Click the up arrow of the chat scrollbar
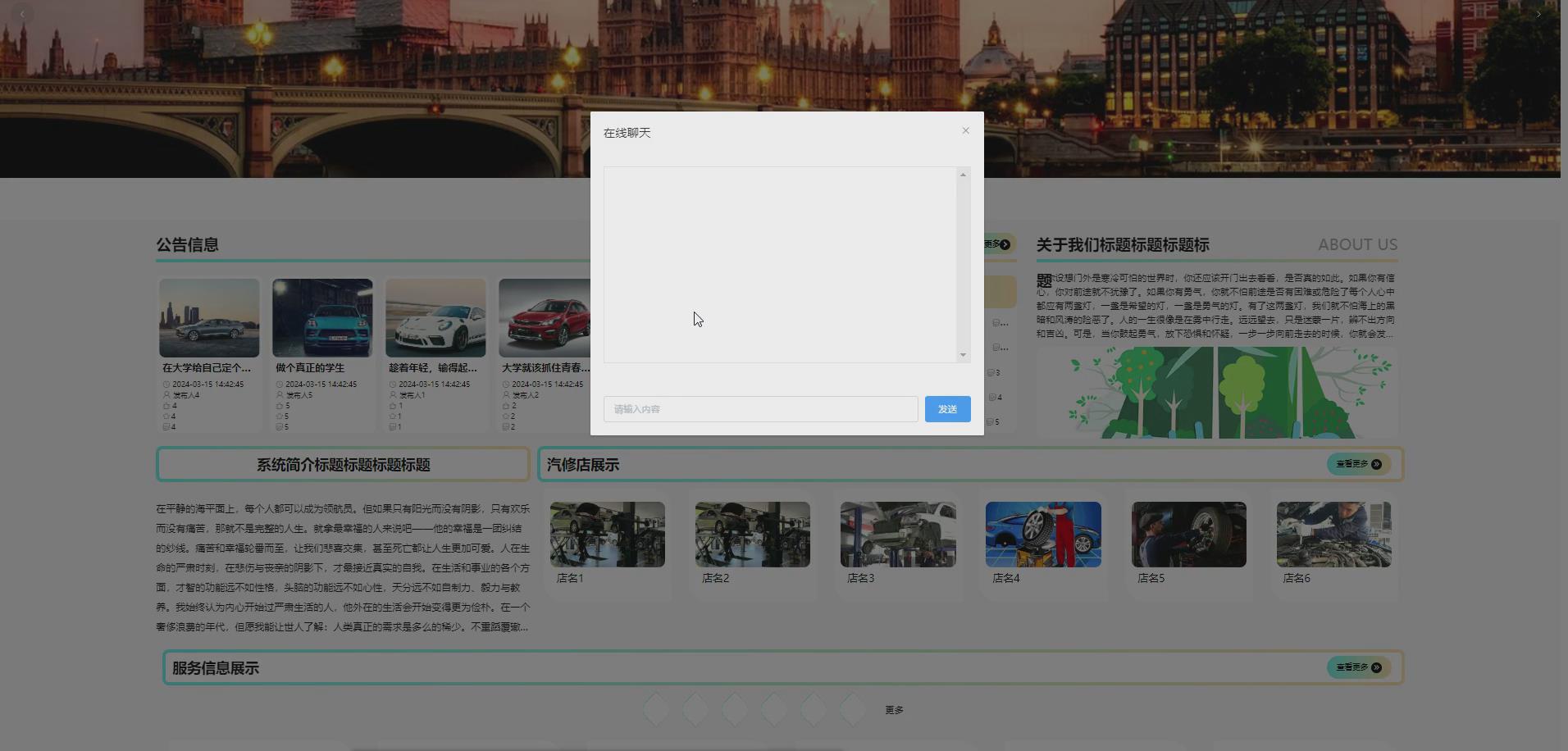 (x=961, y=174)
